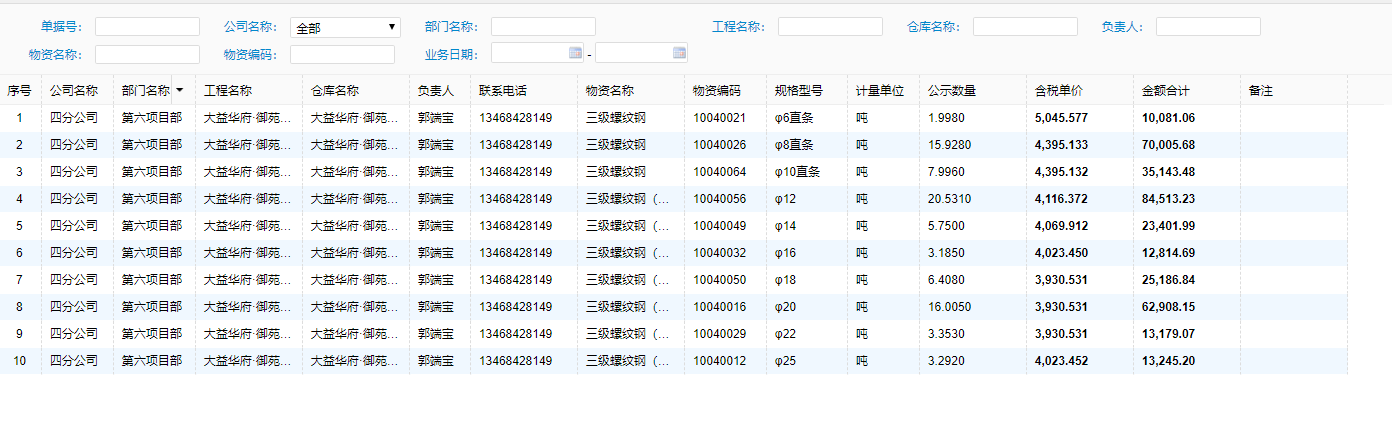The height and width of the screenshot is (435, 1392).
Task: Focus the 仓库名称 filter input field
Action: [x=1025, y=27]
